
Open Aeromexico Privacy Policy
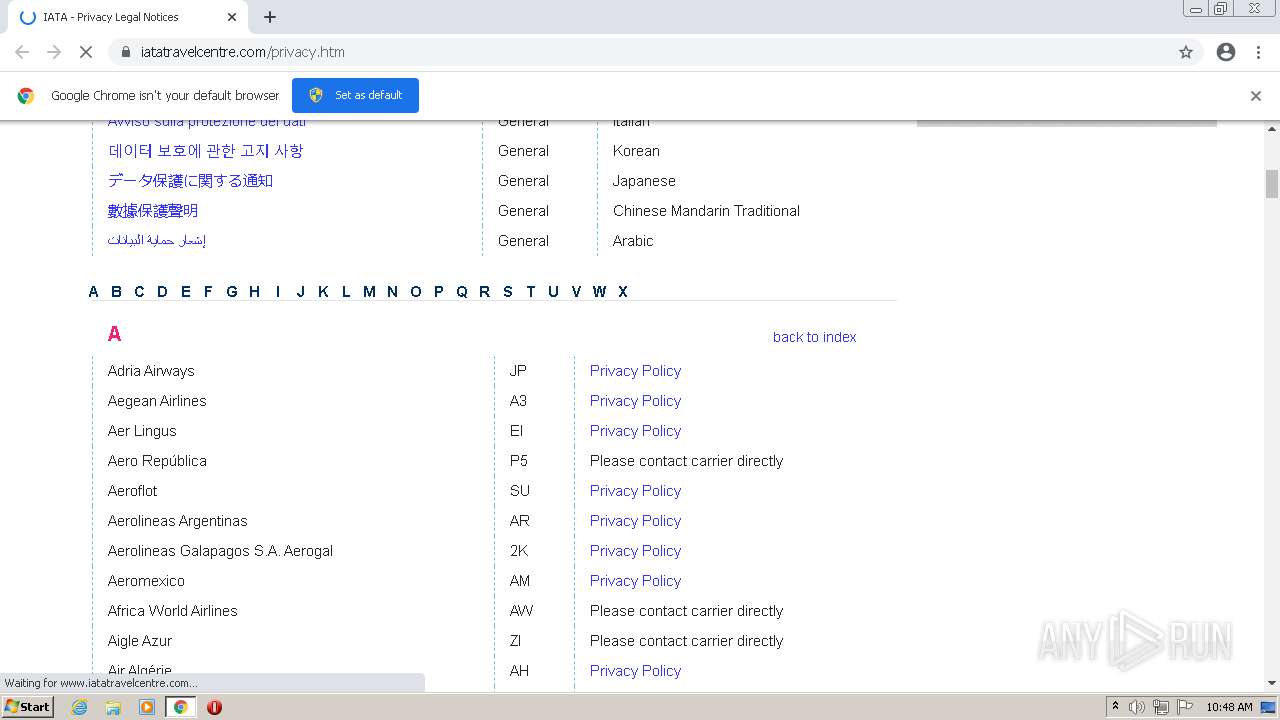coord(635,581)
